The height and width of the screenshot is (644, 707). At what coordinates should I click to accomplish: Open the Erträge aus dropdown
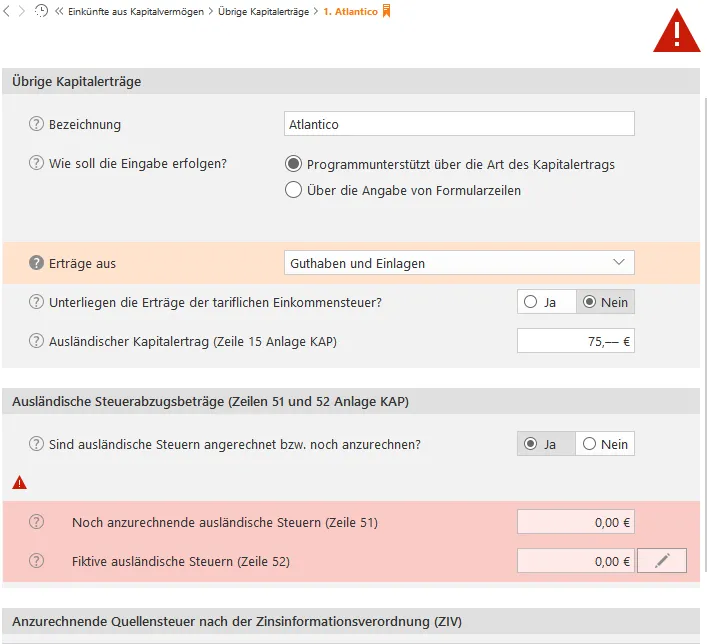(459, 263)
